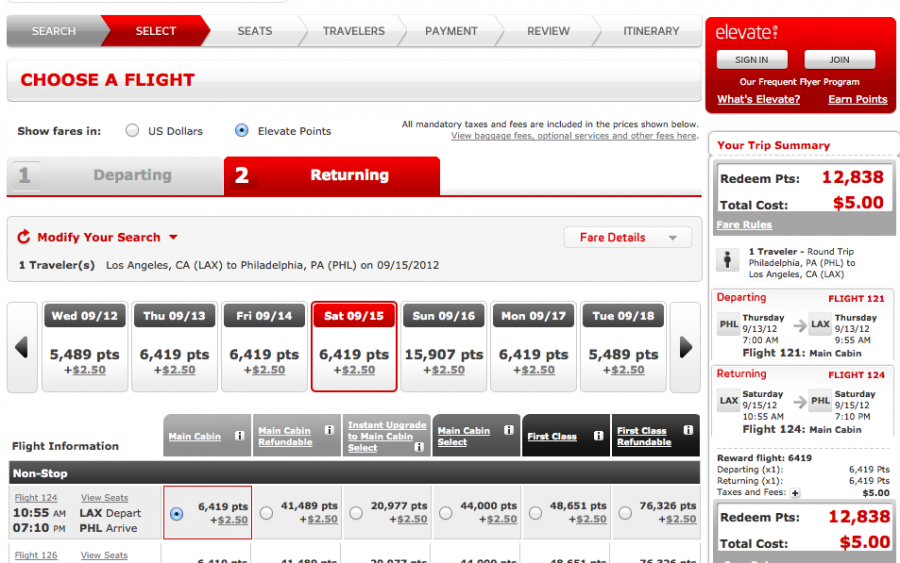The image size is (900, 563).
Task: Select US Dollars fare display
Action: click(132, 130)
